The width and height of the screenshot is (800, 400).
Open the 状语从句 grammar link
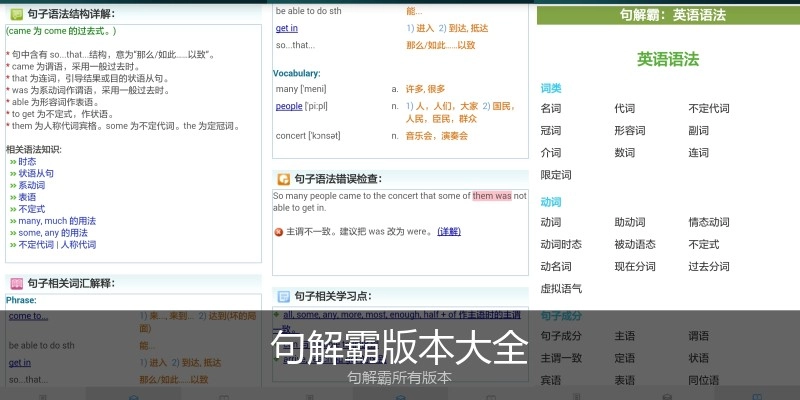pos(36,173)
